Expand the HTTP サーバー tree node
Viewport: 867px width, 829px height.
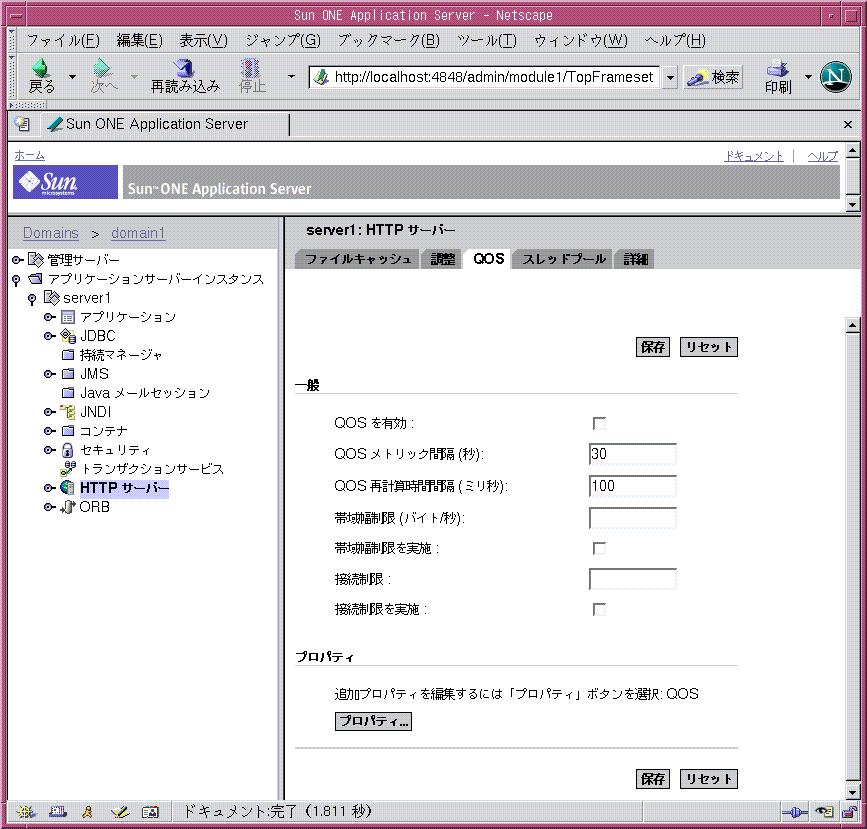(49, 488)
